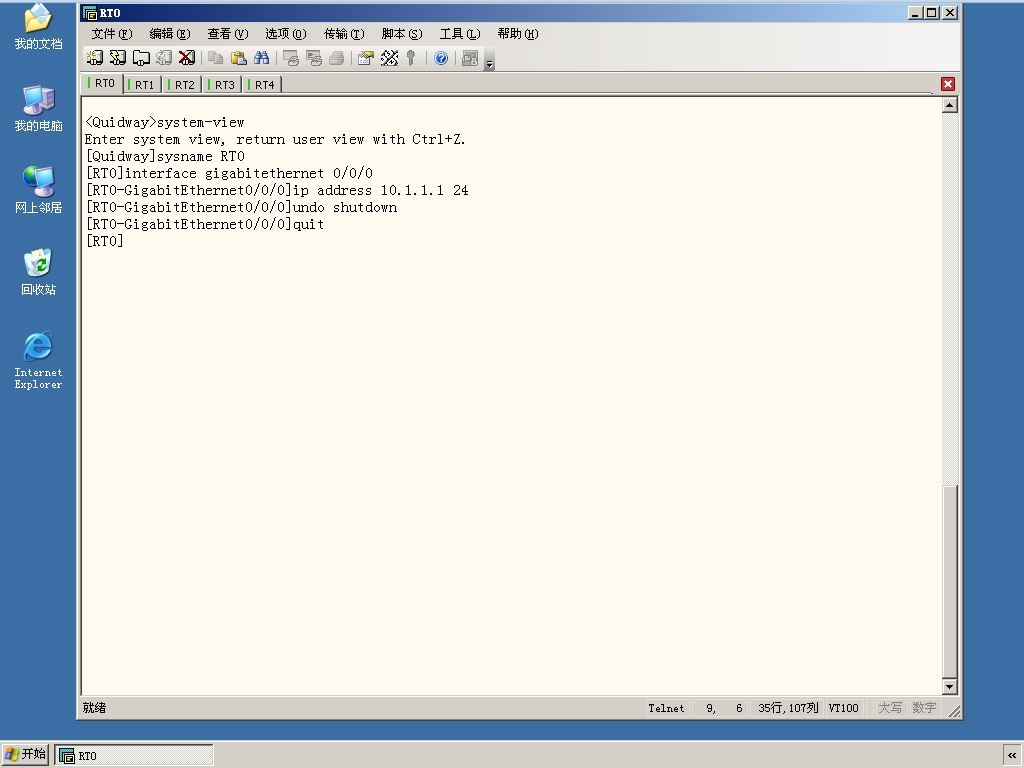
Task: Close the active tab with red X
Action: tap(948, 84)
